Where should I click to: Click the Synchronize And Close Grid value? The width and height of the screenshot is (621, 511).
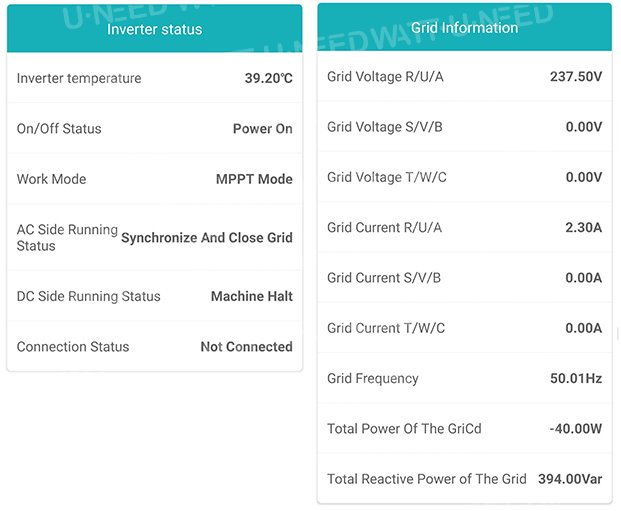(x=207, y=238)
